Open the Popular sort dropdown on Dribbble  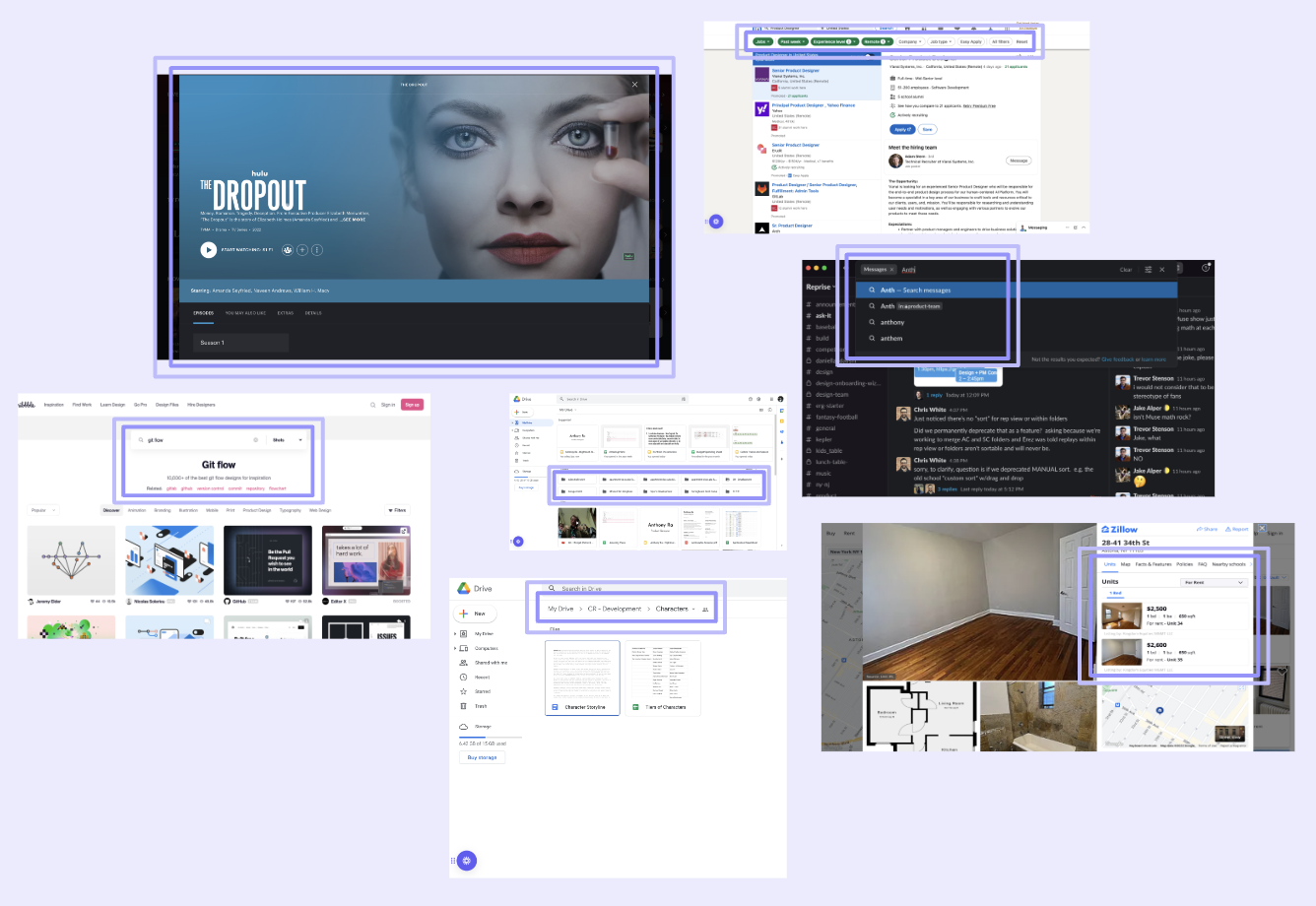pyautogui.click(x=43, y=510)
